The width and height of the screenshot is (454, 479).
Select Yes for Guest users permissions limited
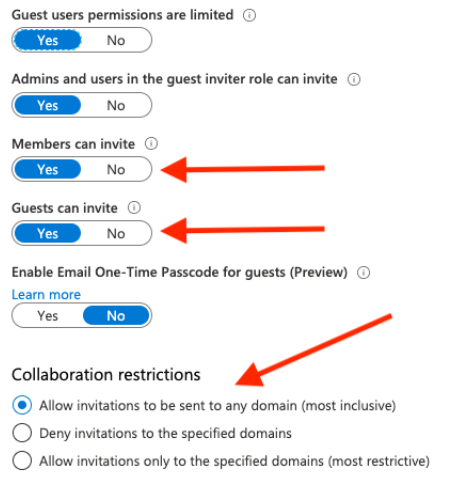point(48,40)
